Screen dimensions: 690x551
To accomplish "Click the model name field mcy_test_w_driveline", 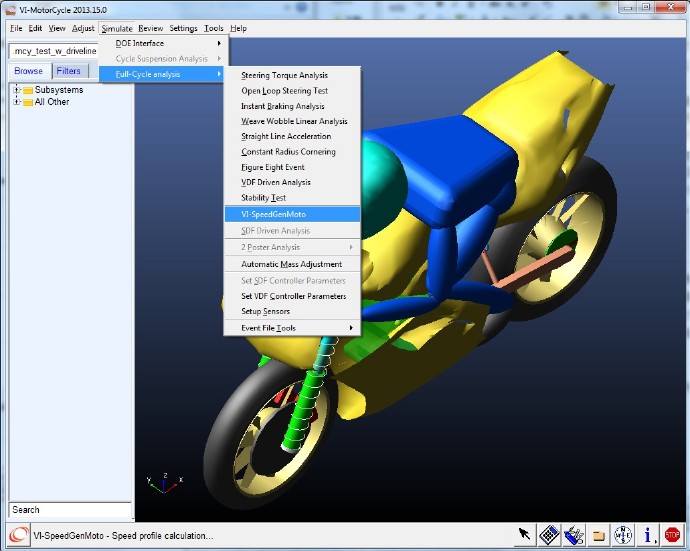I will pyautogui.click(x=54, y=51).
